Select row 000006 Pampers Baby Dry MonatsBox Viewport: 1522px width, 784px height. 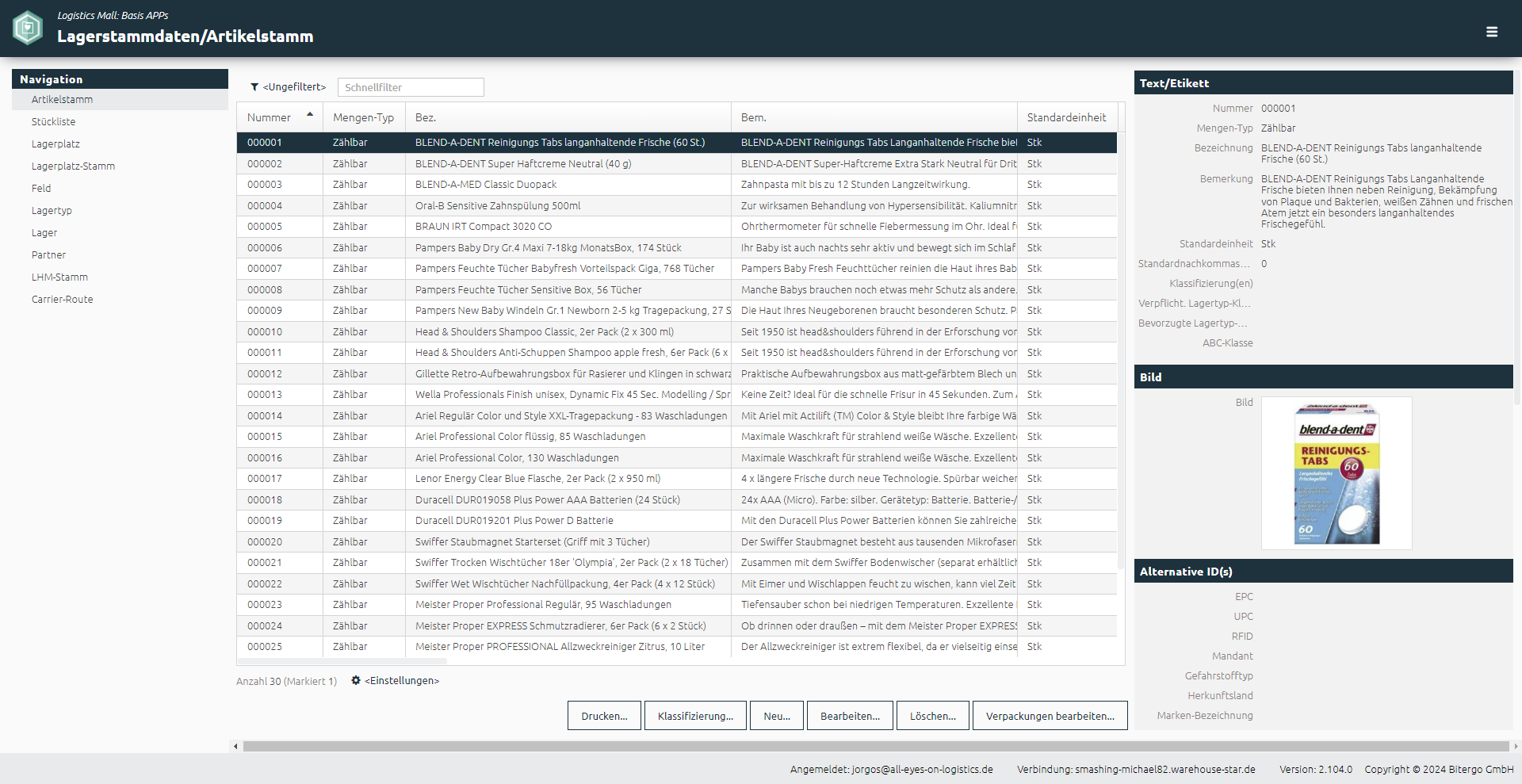tap(677, 247)
